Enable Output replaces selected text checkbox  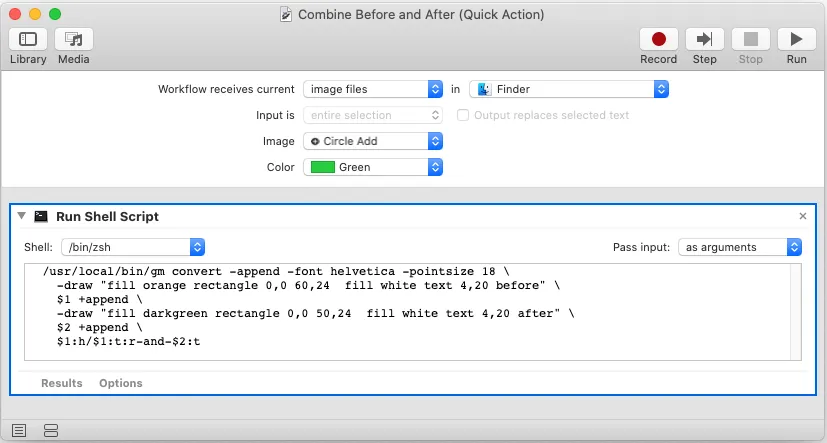463,115
